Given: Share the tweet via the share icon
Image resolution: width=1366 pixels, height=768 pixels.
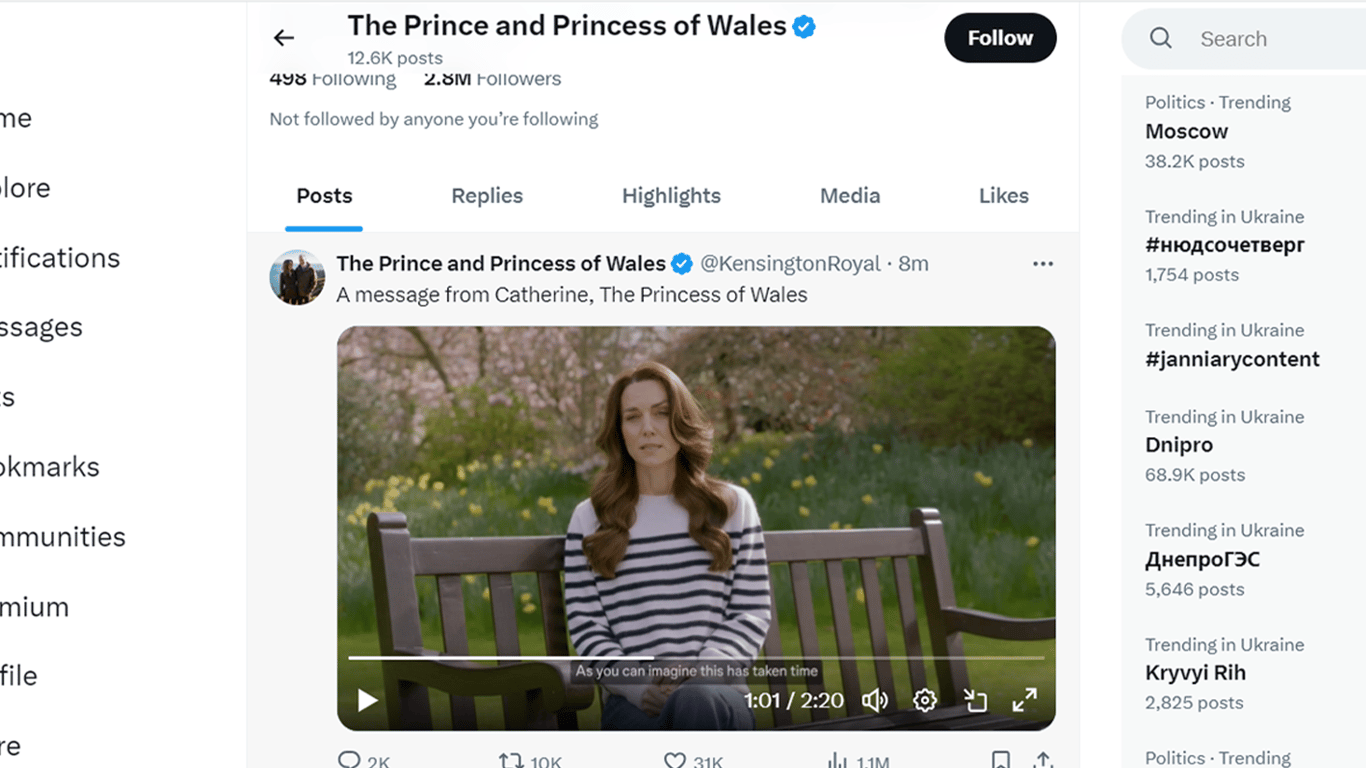Looking at the screenshot, I should tap(1043, 759).
